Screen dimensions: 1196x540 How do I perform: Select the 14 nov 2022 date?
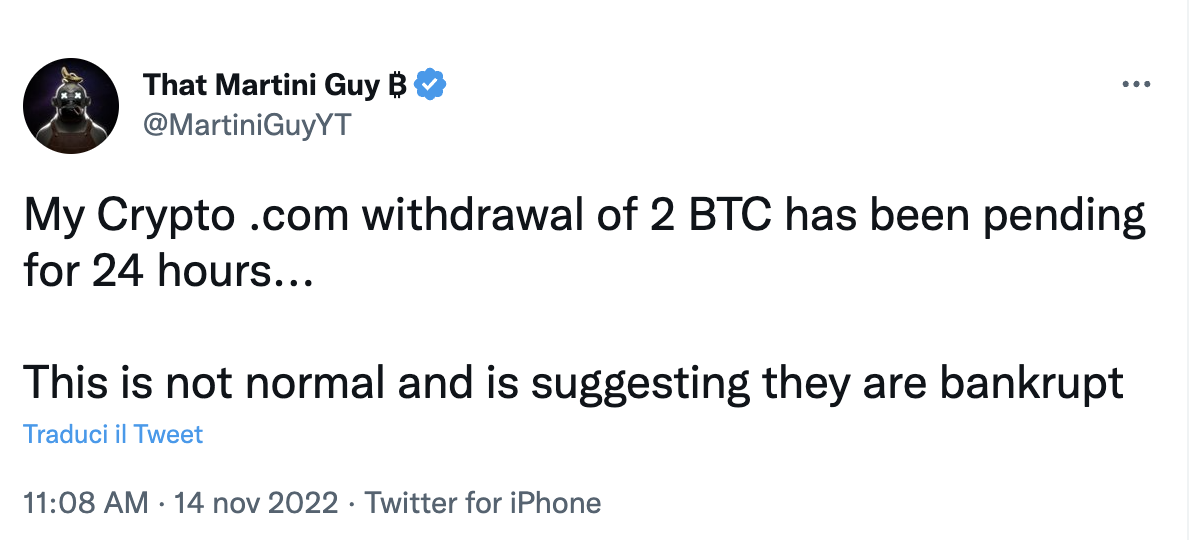[x=256, y=502]
